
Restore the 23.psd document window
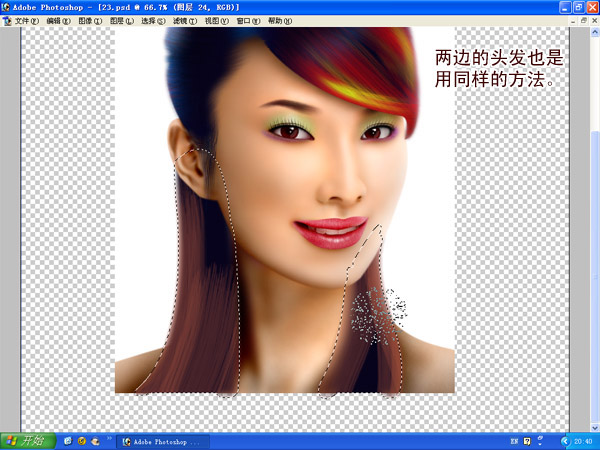click(584, 21)
